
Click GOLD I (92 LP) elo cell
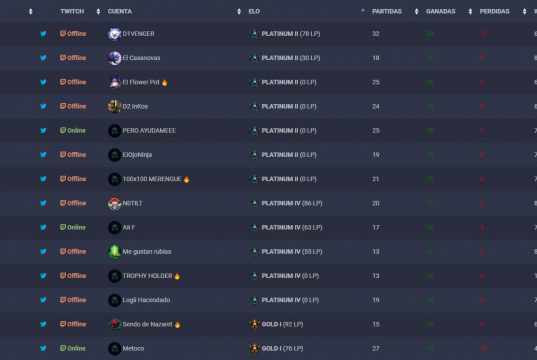282,324
